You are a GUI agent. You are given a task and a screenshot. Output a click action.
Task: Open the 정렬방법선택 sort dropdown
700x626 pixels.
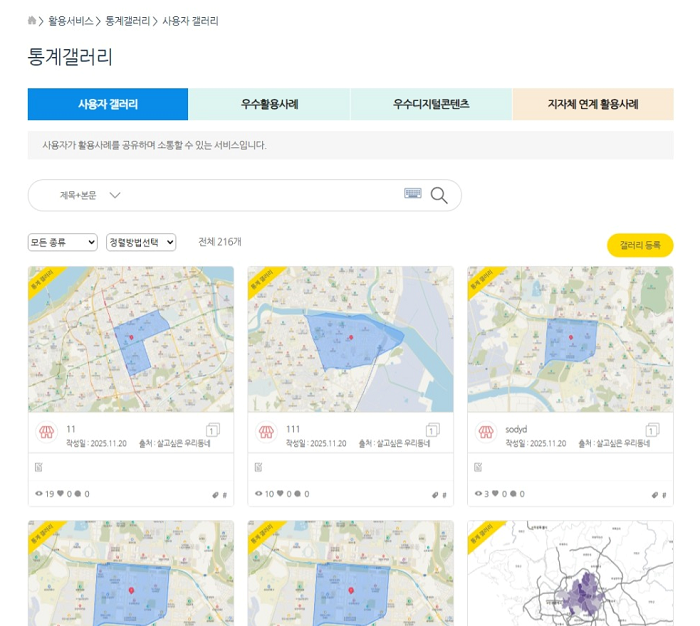coord(141,242)
